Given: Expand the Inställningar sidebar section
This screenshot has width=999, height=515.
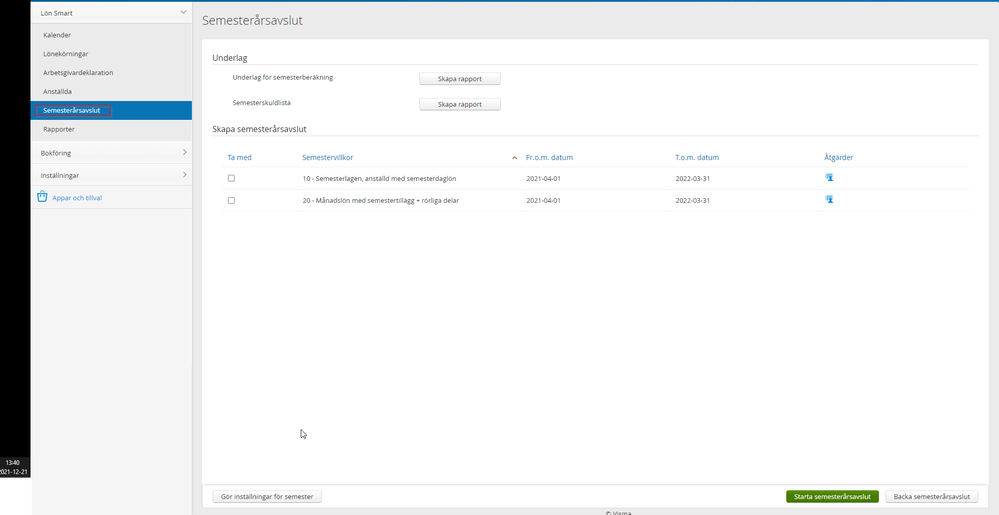Looking at the screenshot, I should pos(184,175).
